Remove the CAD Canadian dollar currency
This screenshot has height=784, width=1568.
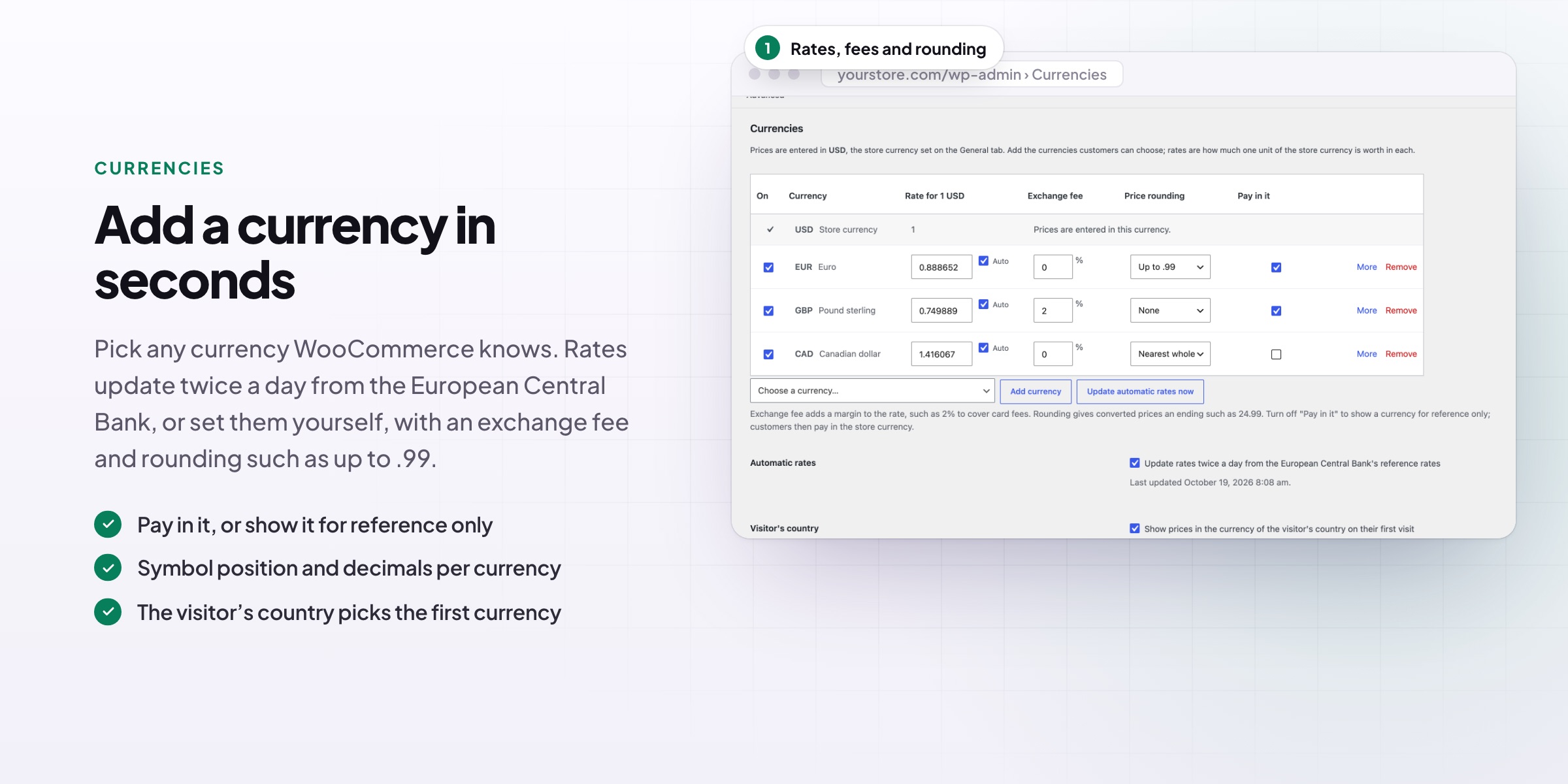[1401, 353]
